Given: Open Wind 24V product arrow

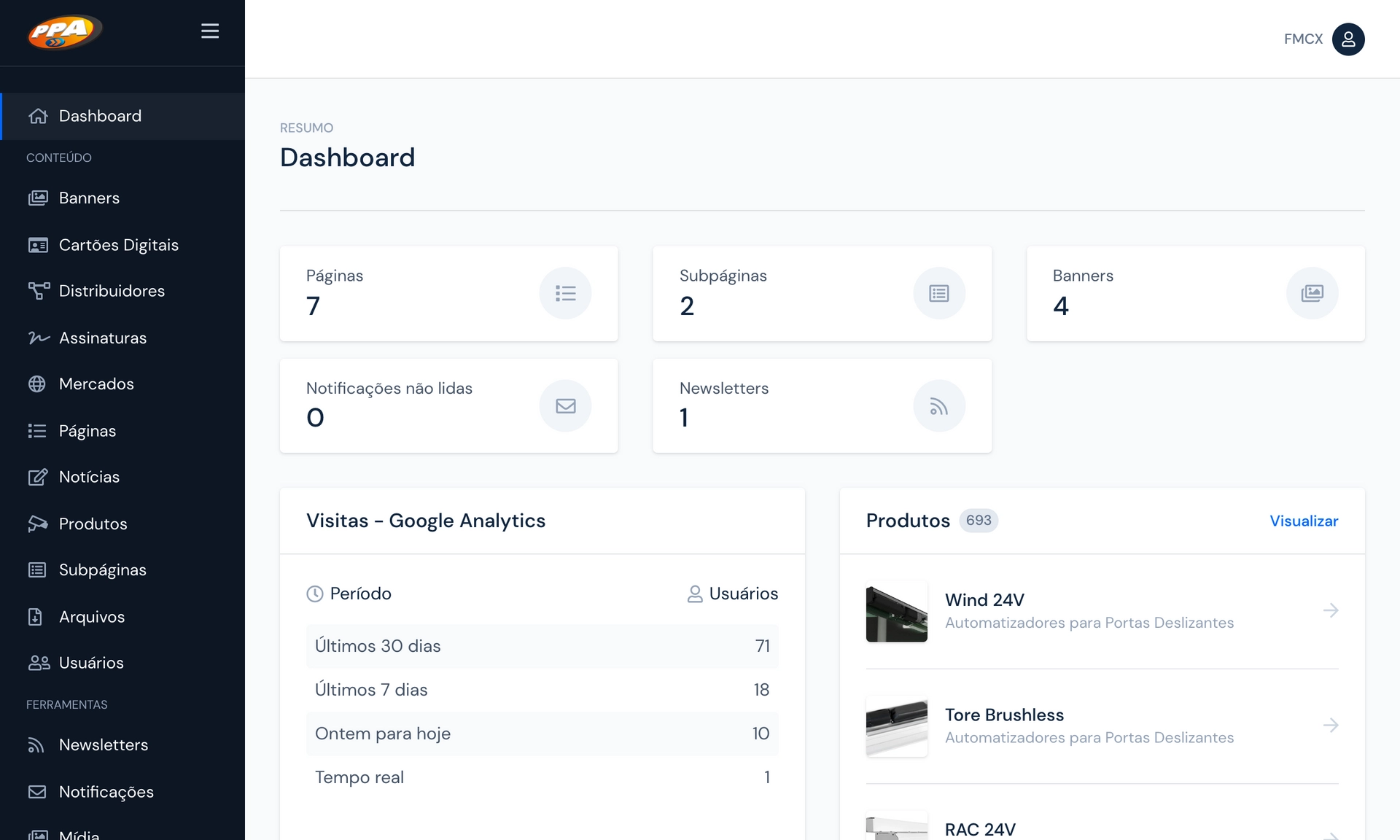Looking at the screenshot, I should [x=1330, y=610].
